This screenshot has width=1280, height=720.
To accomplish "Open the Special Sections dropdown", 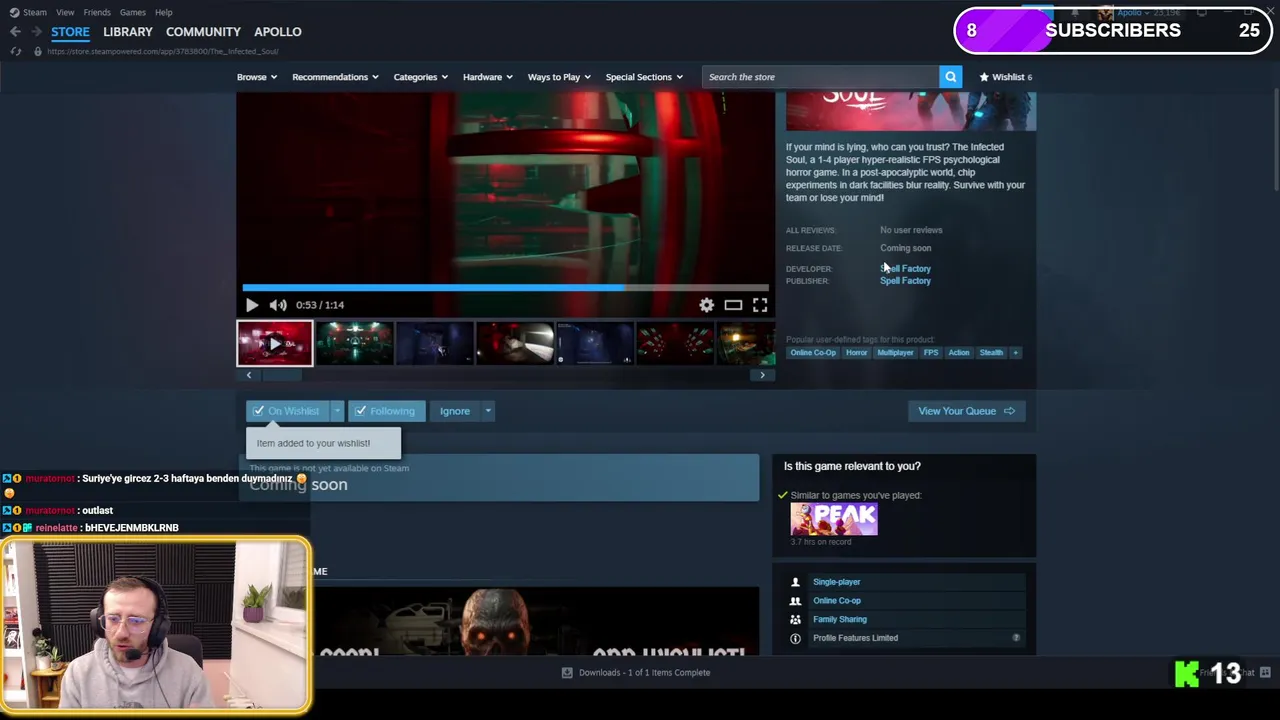I will [644, 77].
